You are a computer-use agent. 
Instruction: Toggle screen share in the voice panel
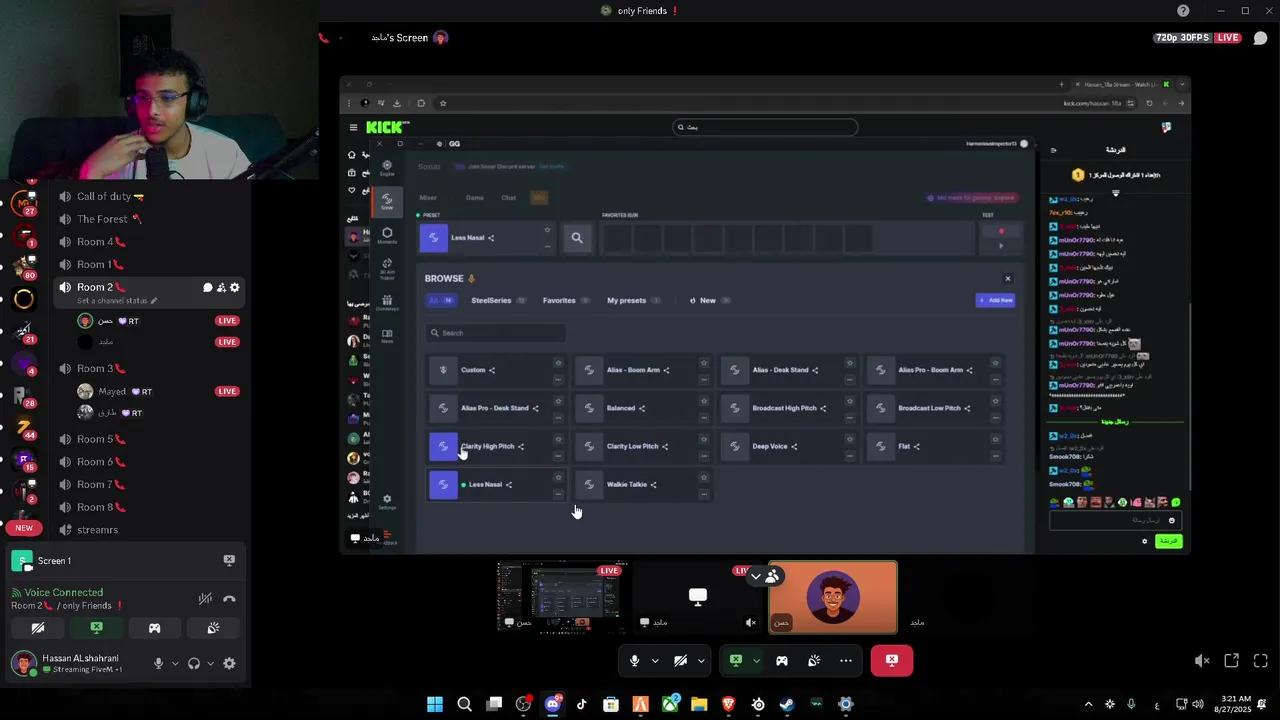pos(96,629)
